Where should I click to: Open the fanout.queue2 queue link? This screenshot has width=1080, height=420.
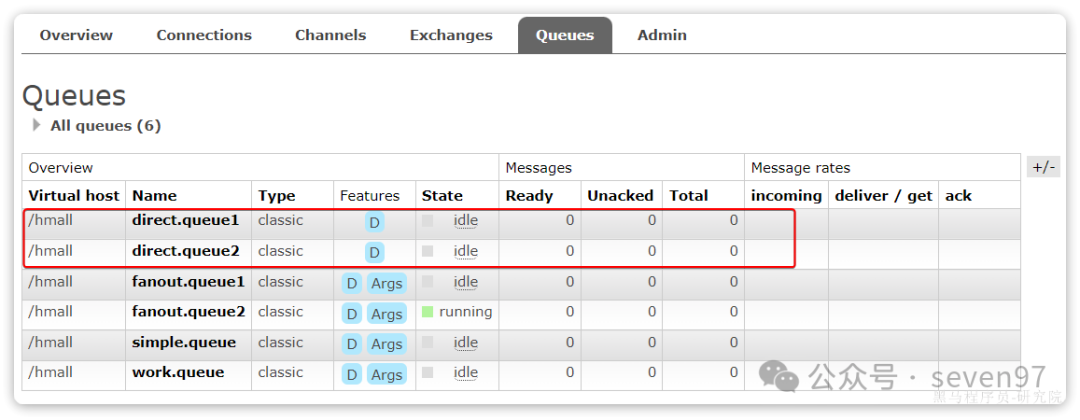coord(188,312)
